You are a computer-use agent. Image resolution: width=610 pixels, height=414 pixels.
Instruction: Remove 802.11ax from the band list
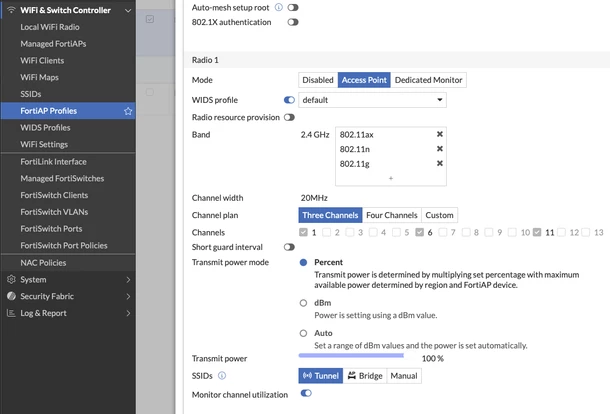[440, 134]
